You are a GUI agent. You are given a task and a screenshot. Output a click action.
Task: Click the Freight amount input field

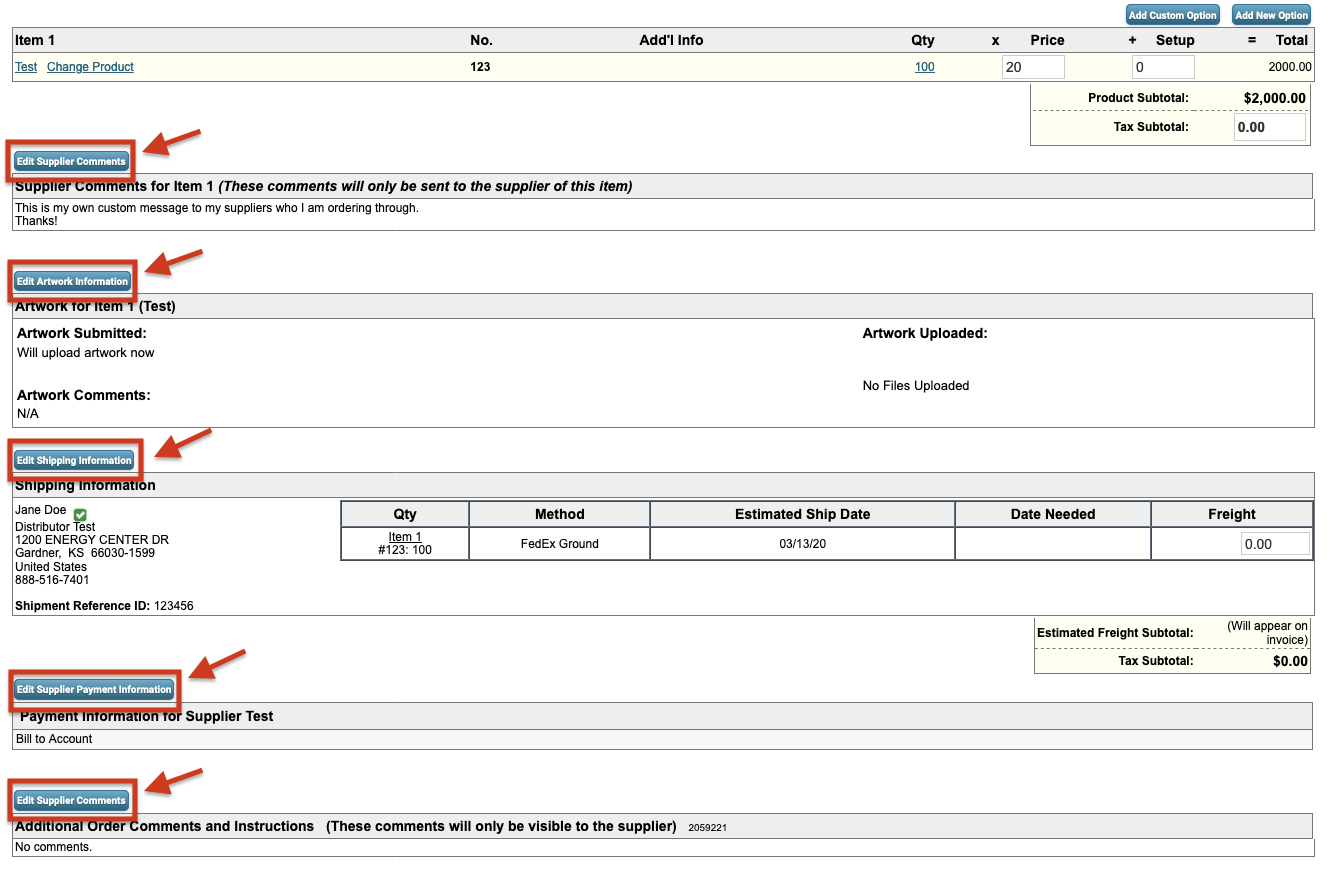(1274, 544)
